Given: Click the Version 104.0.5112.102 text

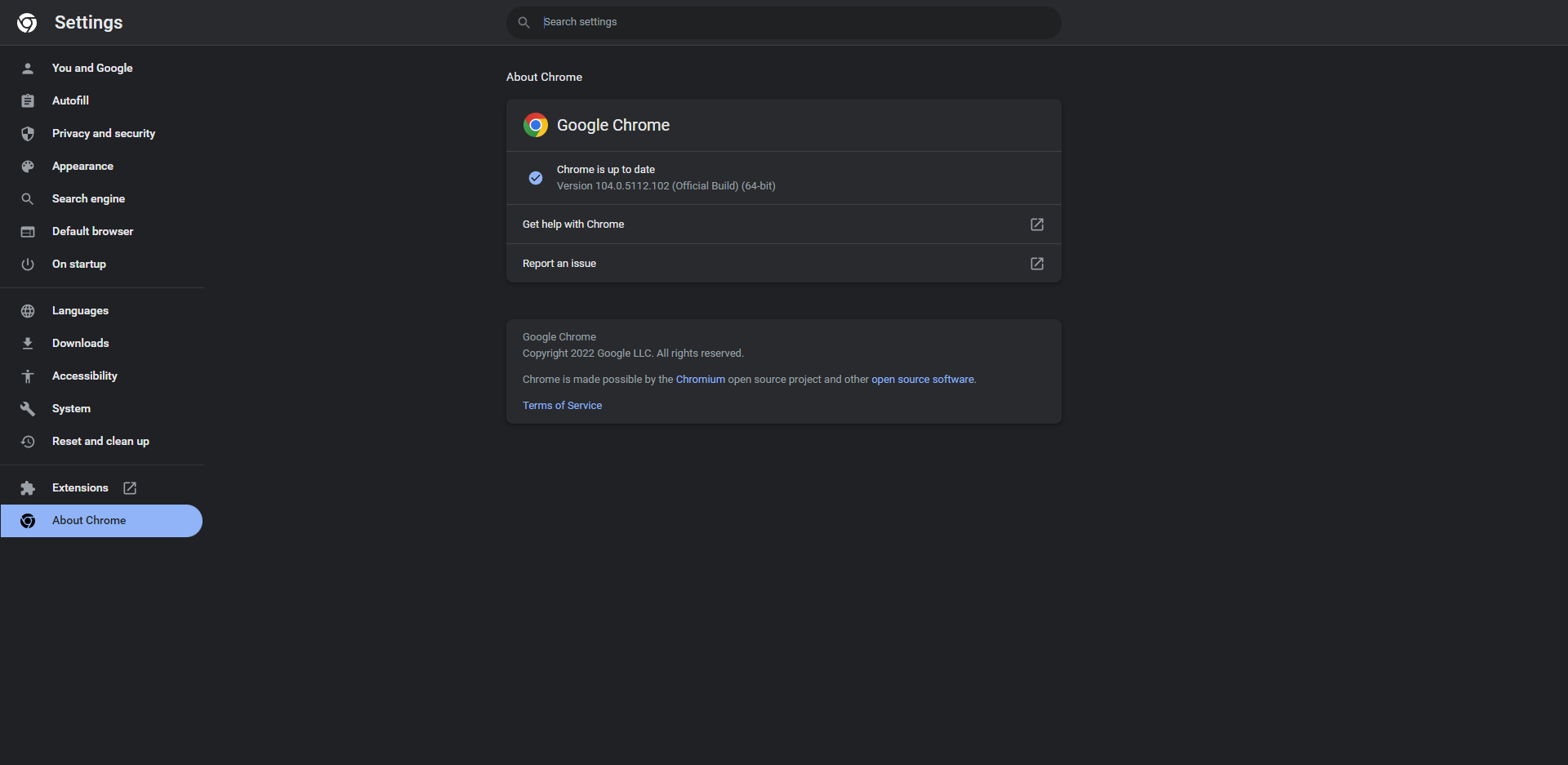Looking at the screenshot, I should pyautogui.click(x=666, y=186).
